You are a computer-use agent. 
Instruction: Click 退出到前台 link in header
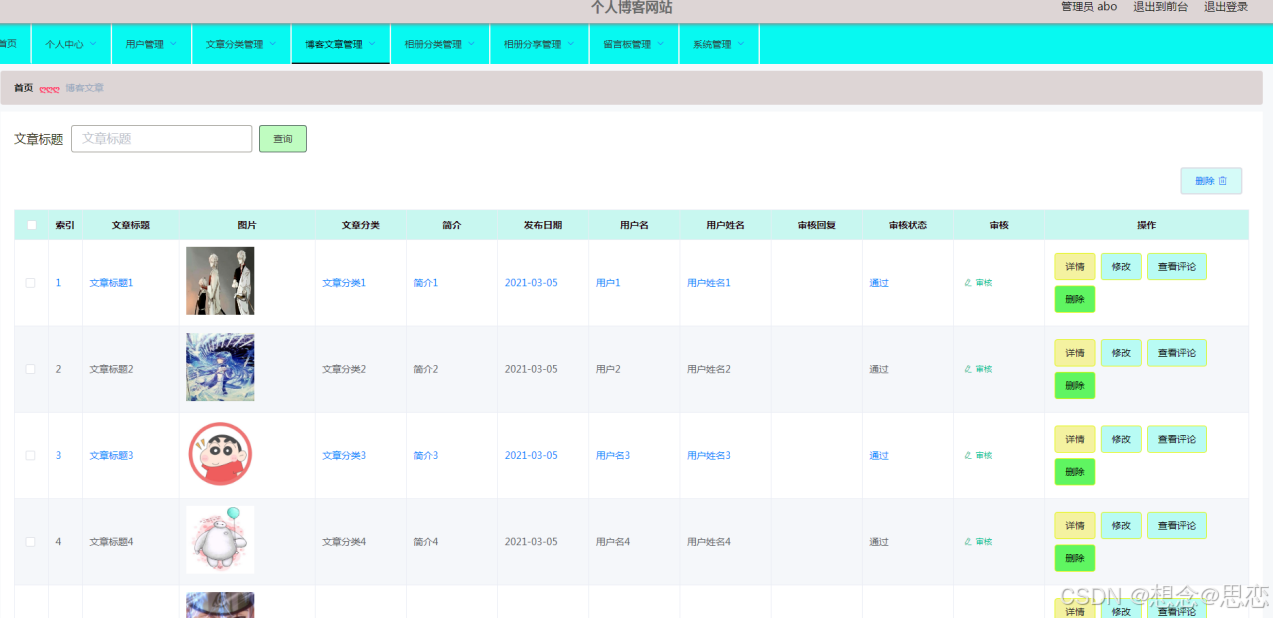click(1160, 7)
